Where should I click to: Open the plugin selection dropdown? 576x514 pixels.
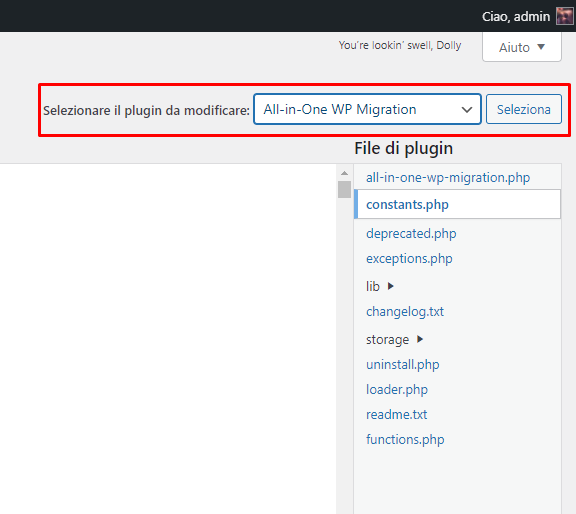point(367,109)
